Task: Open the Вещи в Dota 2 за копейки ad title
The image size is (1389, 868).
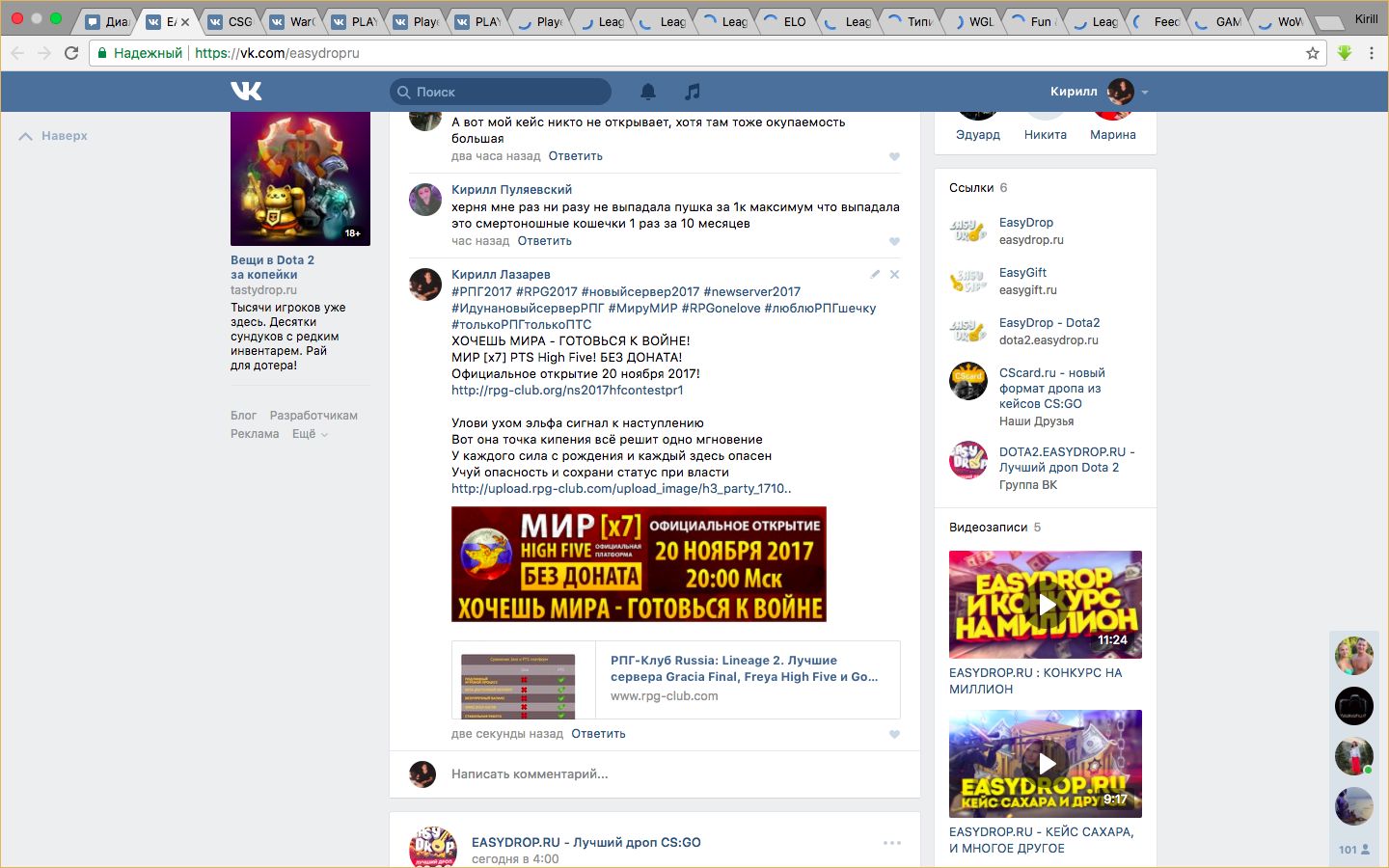Action: [x=272, y=267]
